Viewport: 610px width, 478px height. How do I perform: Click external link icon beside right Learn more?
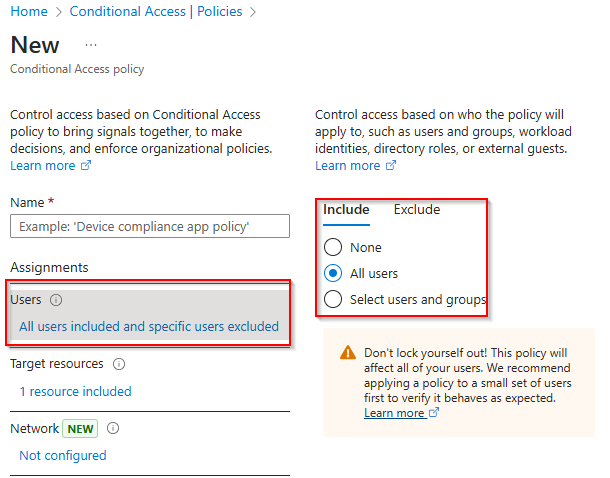[391, 166]
